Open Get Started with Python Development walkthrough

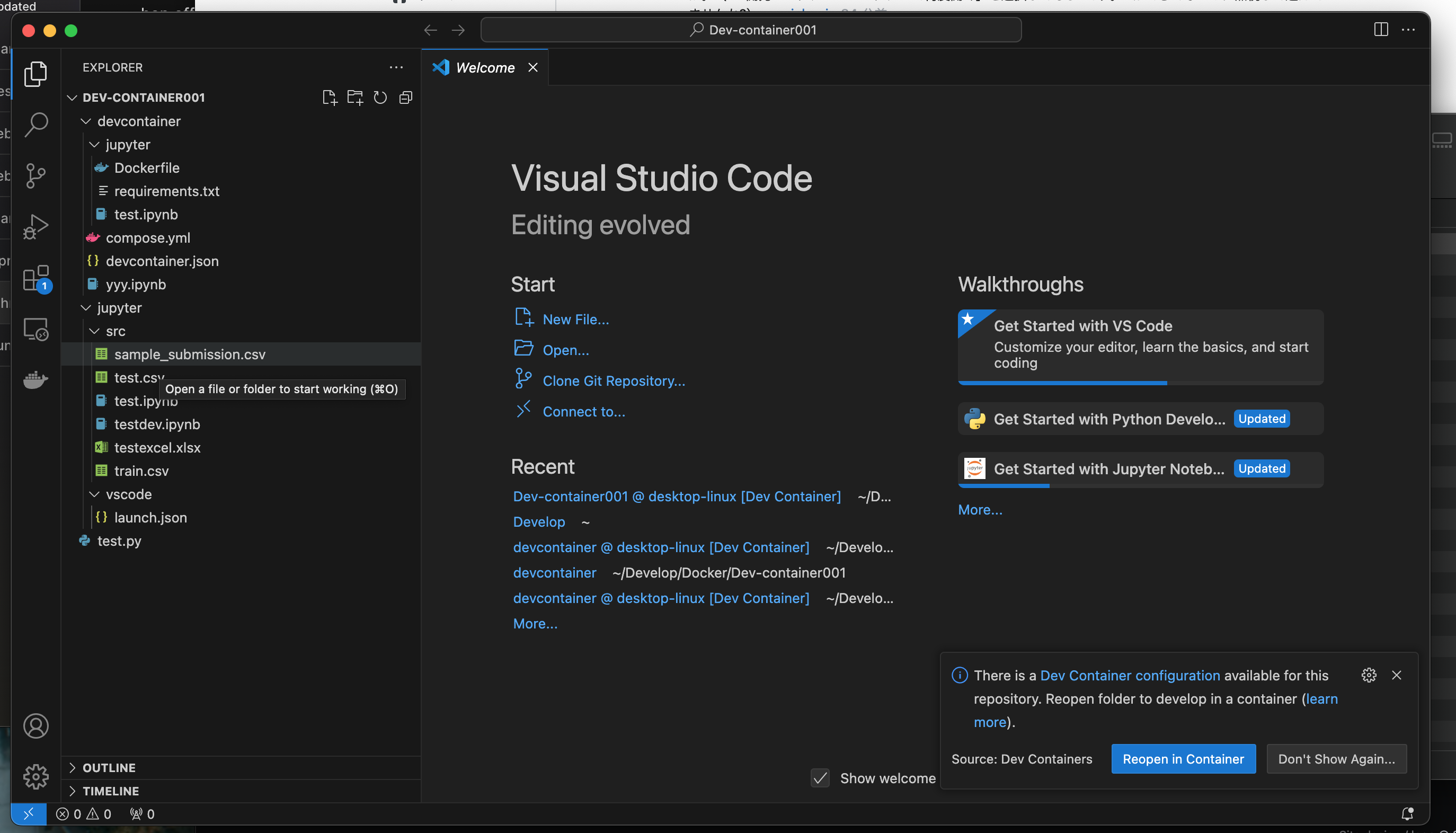click(x=1140, y=419)
